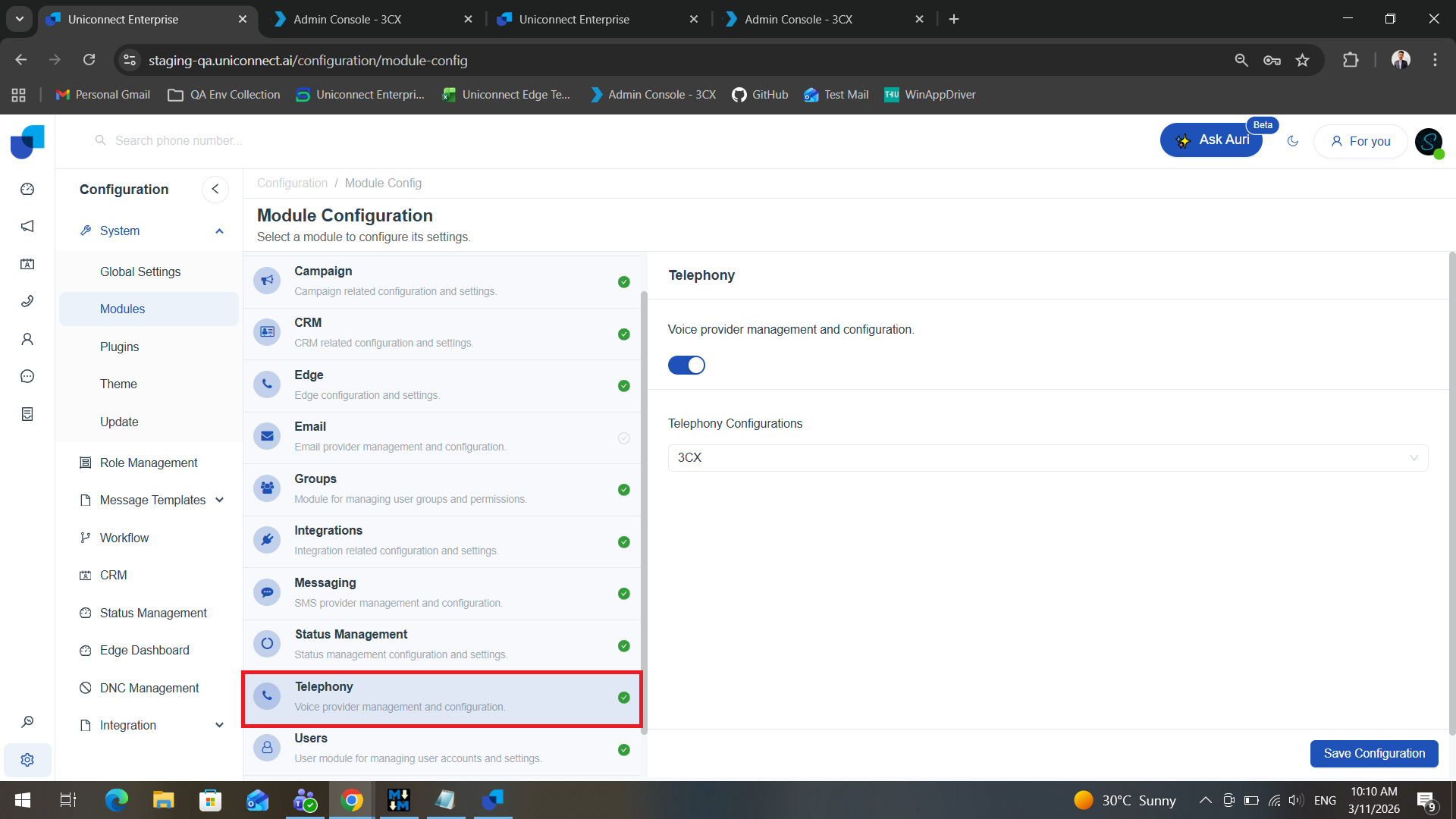Open the chat messages sidebar icon
Viewport: 1456px width, 819px height.
coord(27,376)
